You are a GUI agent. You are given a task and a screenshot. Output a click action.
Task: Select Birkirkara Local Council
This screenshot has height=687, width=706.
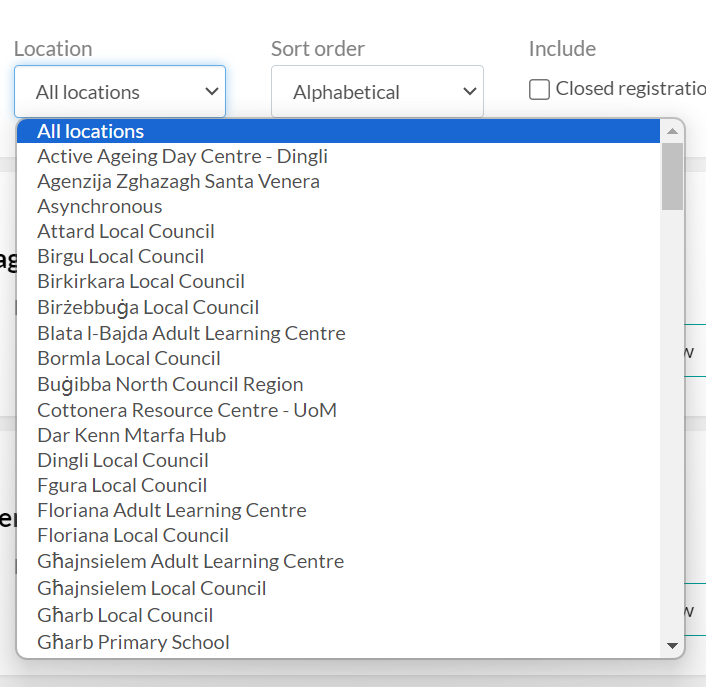click(141, 281)
